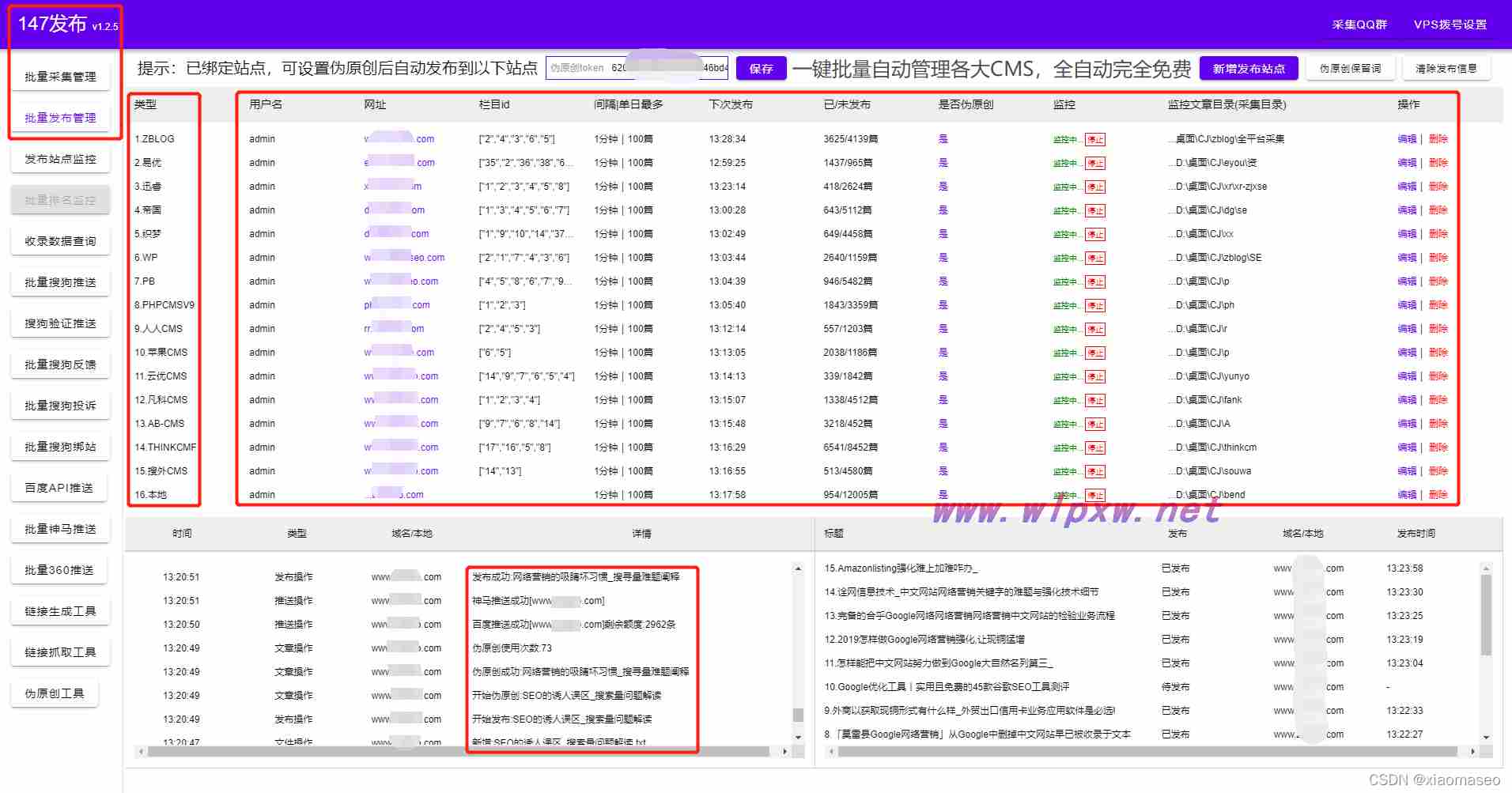The width and height of the screenshot is (1512, 793).
Task: Click 清除发布信息 button
Action: [1446, 69]
